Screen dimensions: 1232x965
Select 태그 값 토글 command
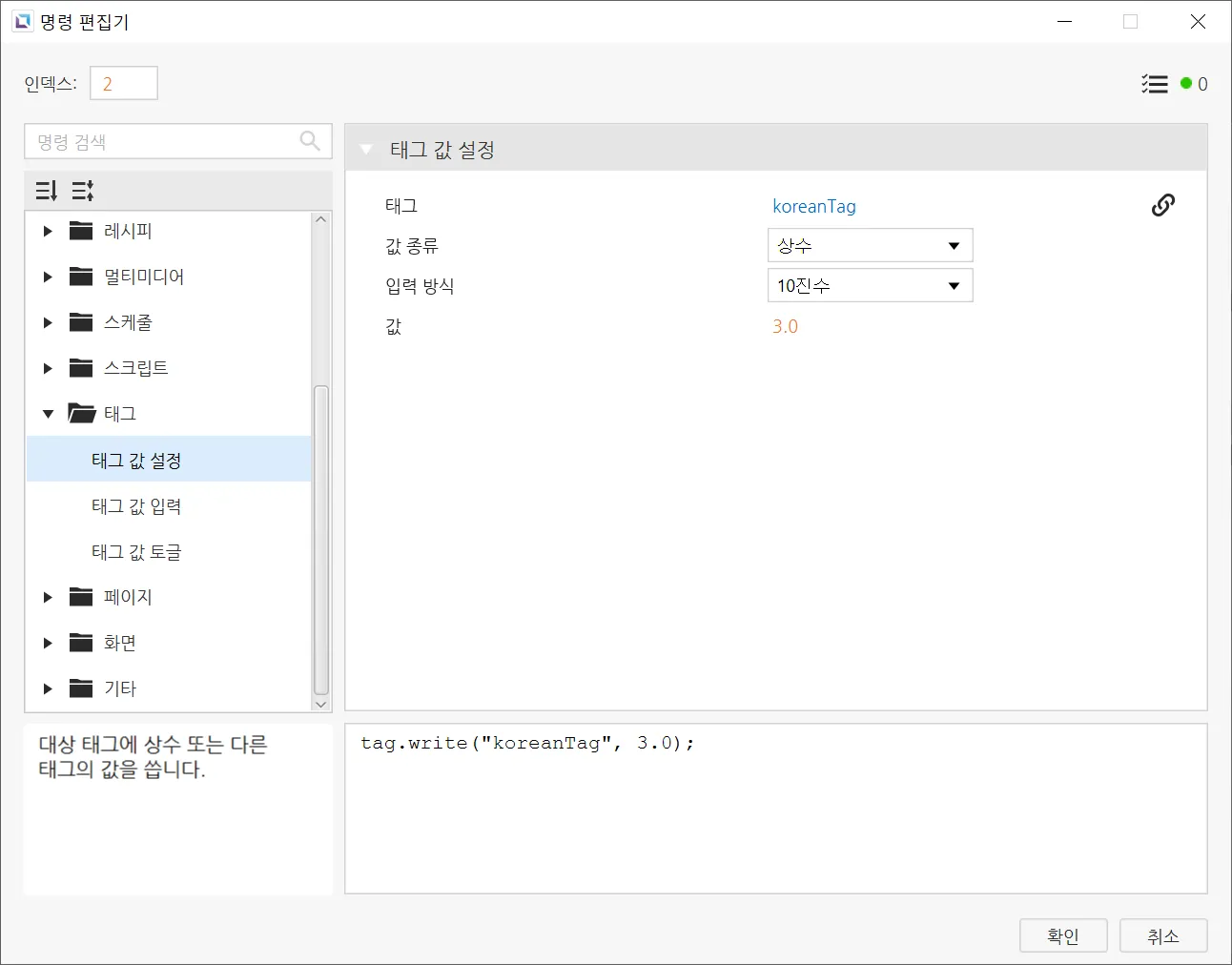(136, 552)
